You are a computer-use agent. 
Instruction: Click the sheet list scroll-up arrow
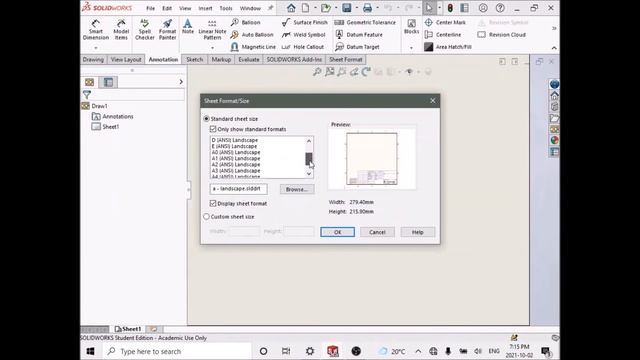coord(309,141)
